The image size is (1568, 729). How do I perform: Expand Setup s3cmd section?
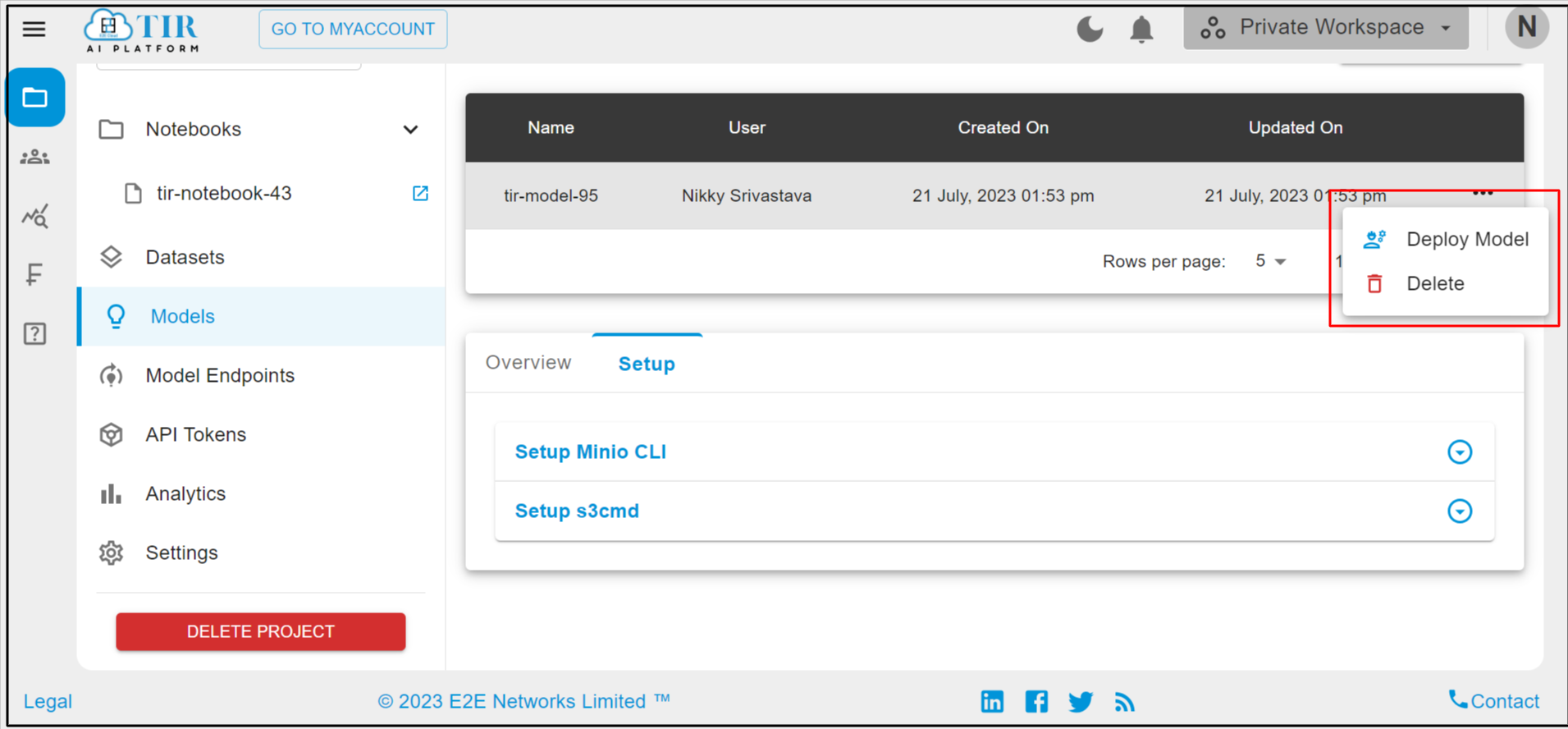1460,511
